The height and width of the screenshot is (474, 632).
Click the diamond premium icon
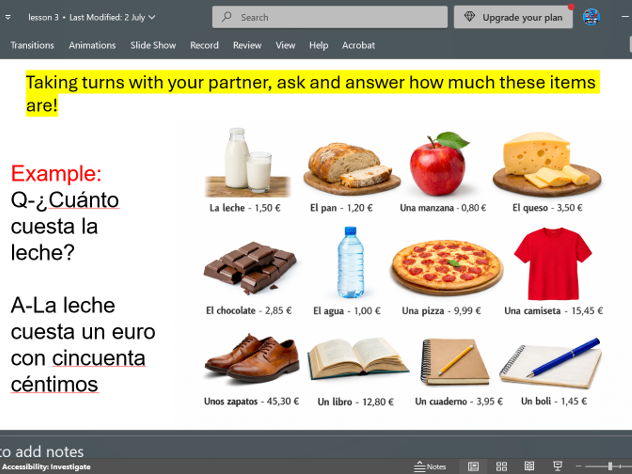pos(470,17)
